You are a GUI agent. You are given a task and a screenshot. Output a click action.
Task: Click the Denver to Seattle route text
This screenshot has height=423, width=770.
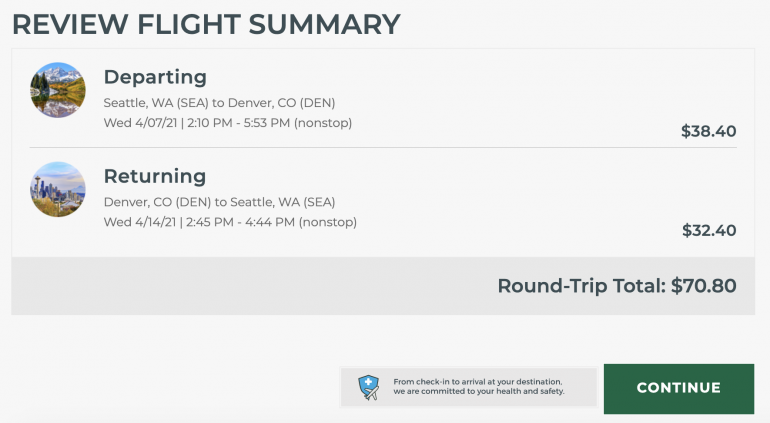point(219,202)
